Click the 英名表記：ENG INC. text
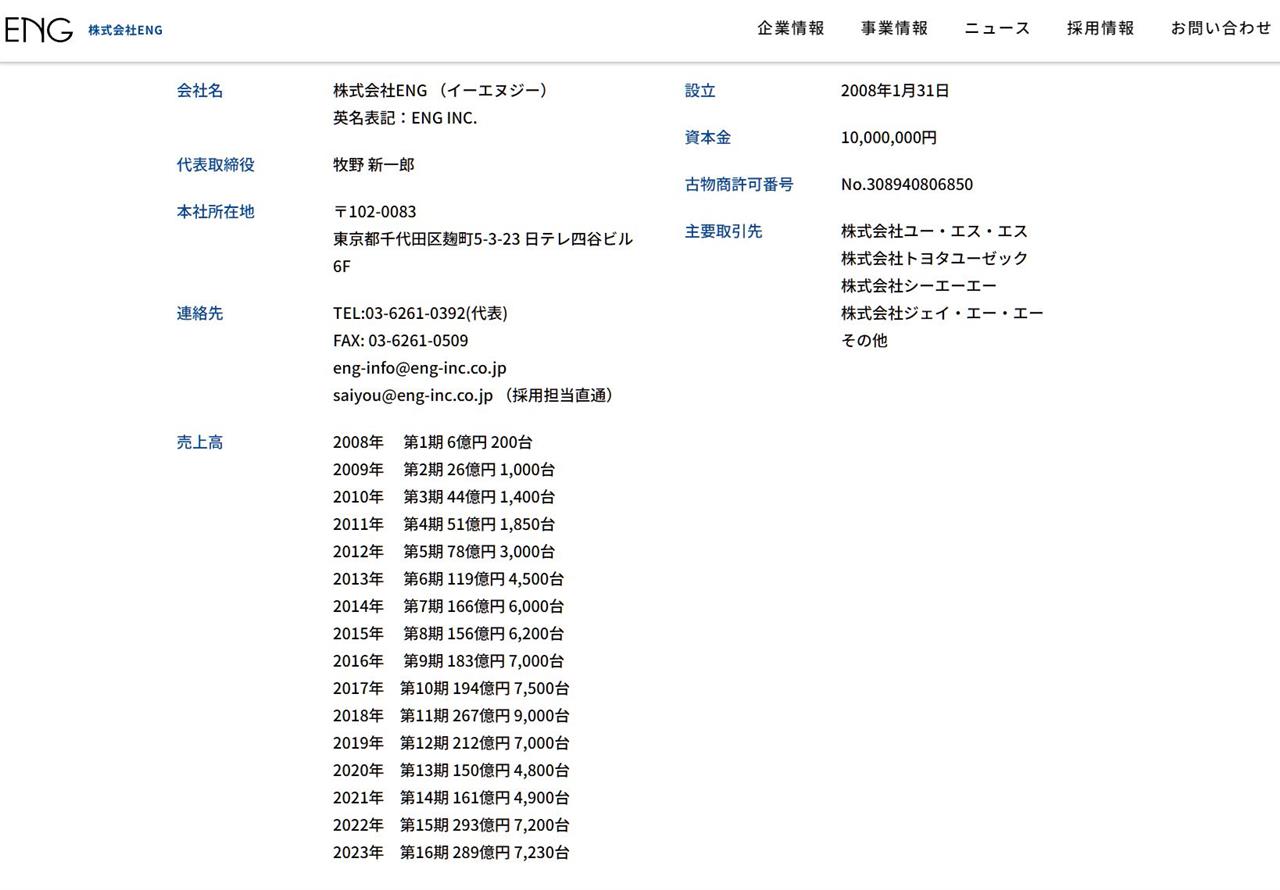Image resolution: width=1280 pixels, height=890 pixels. 405,117
